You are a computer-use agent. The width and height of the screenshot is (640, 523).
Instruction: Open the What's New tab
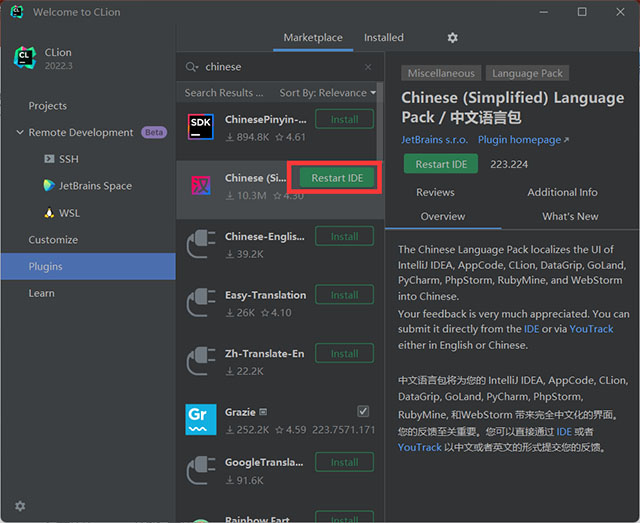click(x=570, y=216)
